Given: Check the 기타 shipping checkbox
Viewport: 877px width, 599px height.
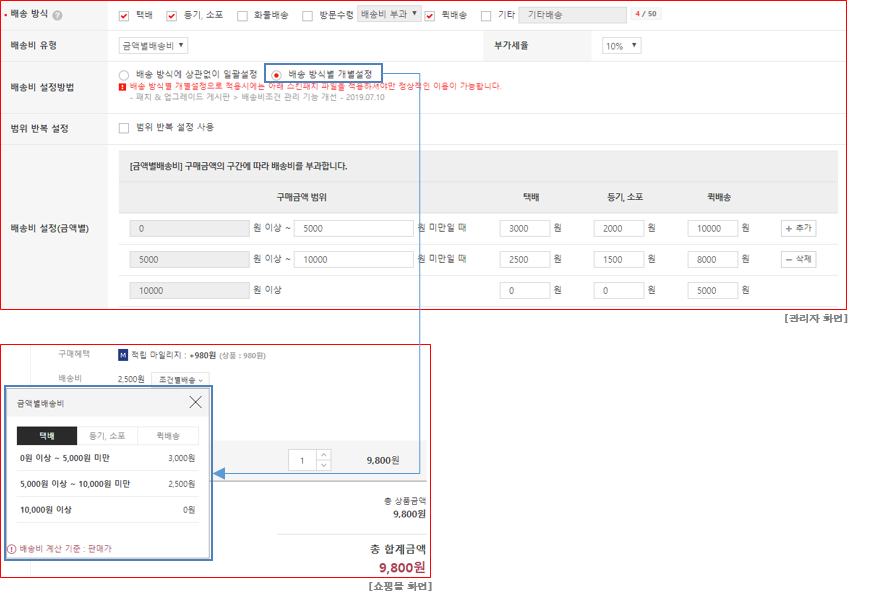Looking at the screenshot, I should tap(486, 16).
